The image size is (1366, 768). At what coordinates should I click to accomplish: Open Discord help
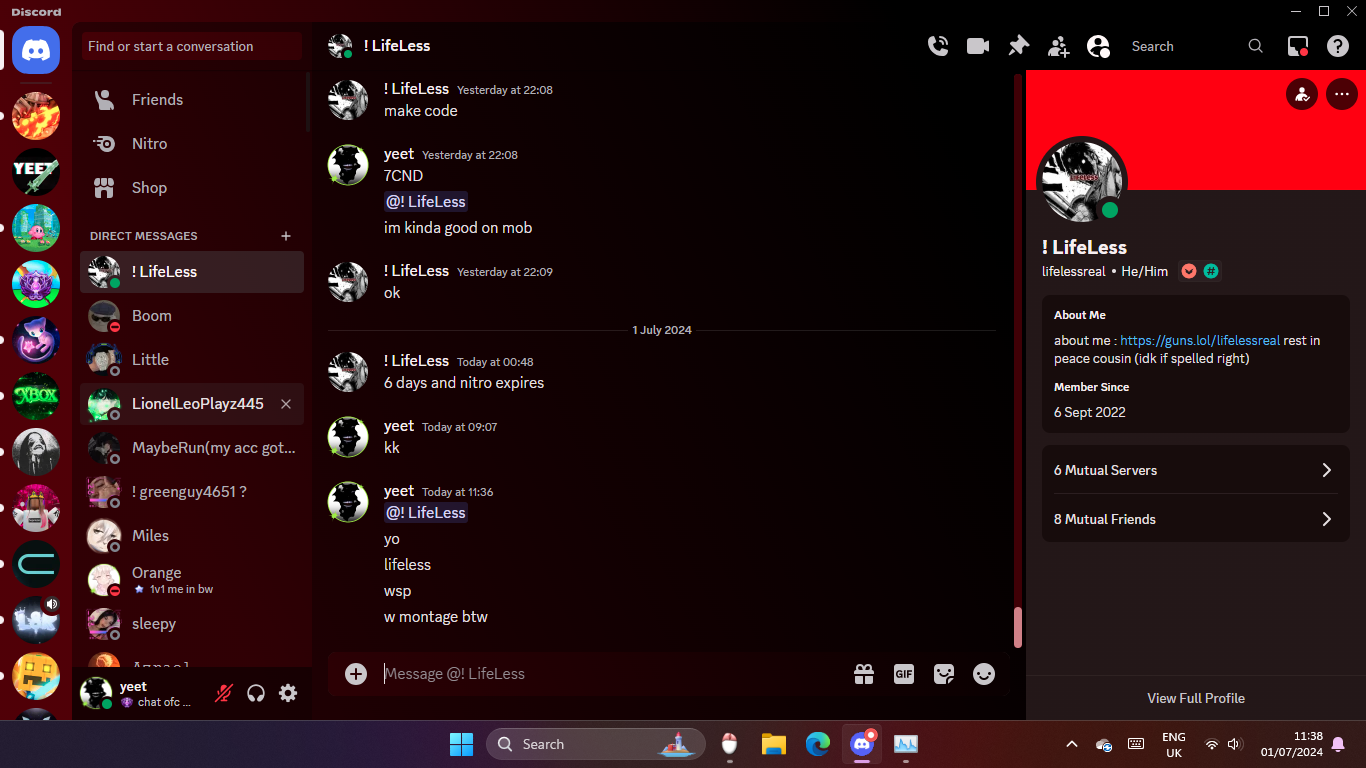pos(1338,46)
